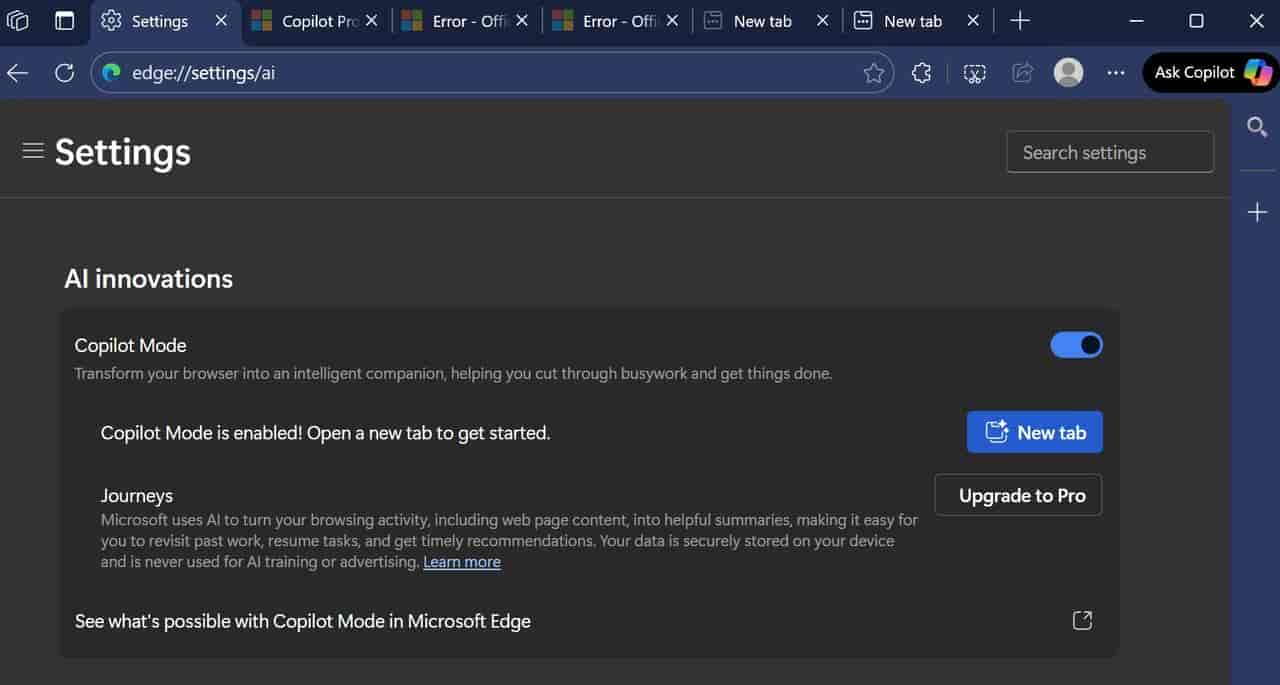Screen dimensions: 1280x685
Task: Close the last New tab
Action: point(973,21)
